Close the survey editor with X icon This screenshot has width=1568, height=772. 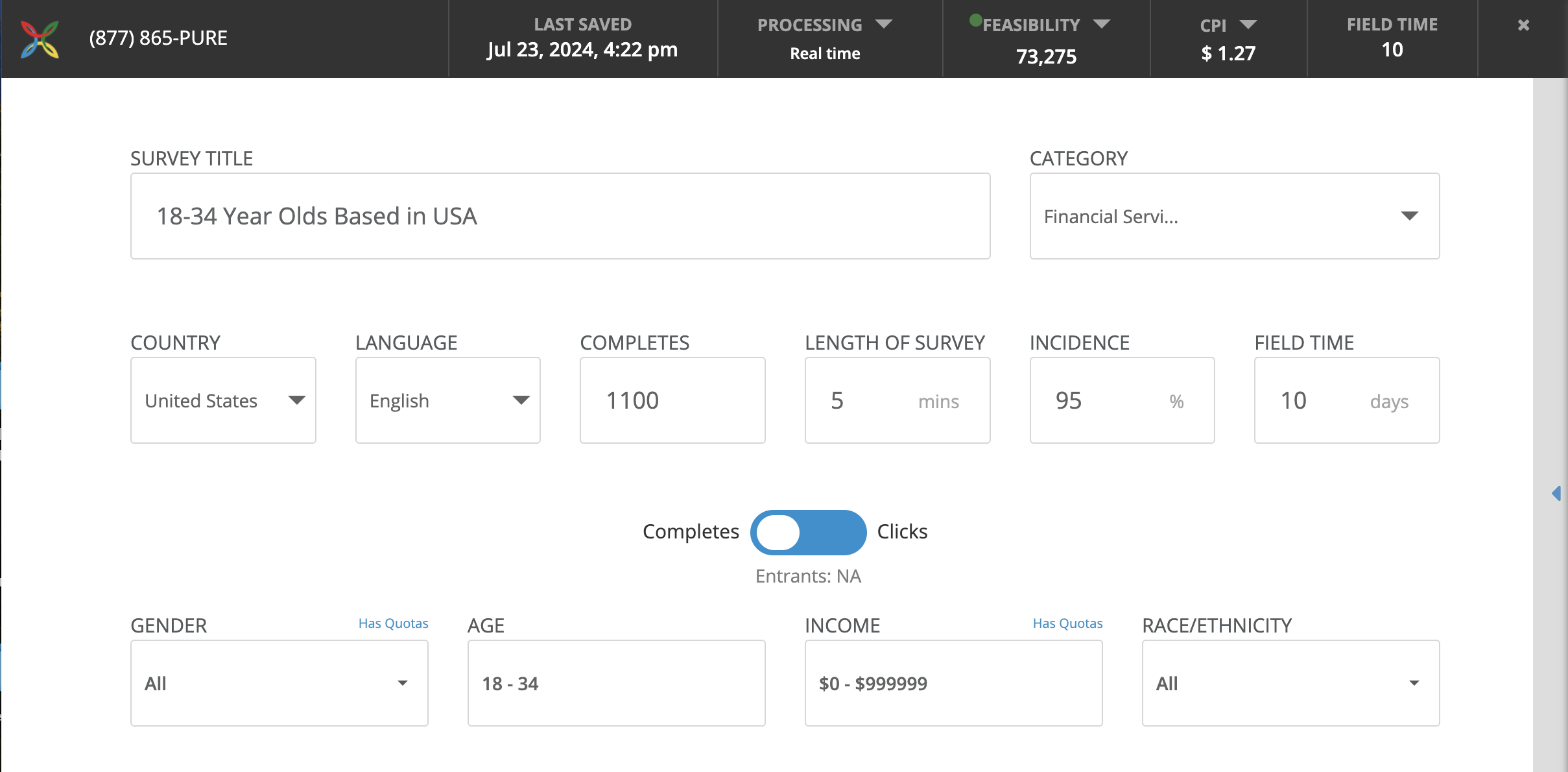1523,25
